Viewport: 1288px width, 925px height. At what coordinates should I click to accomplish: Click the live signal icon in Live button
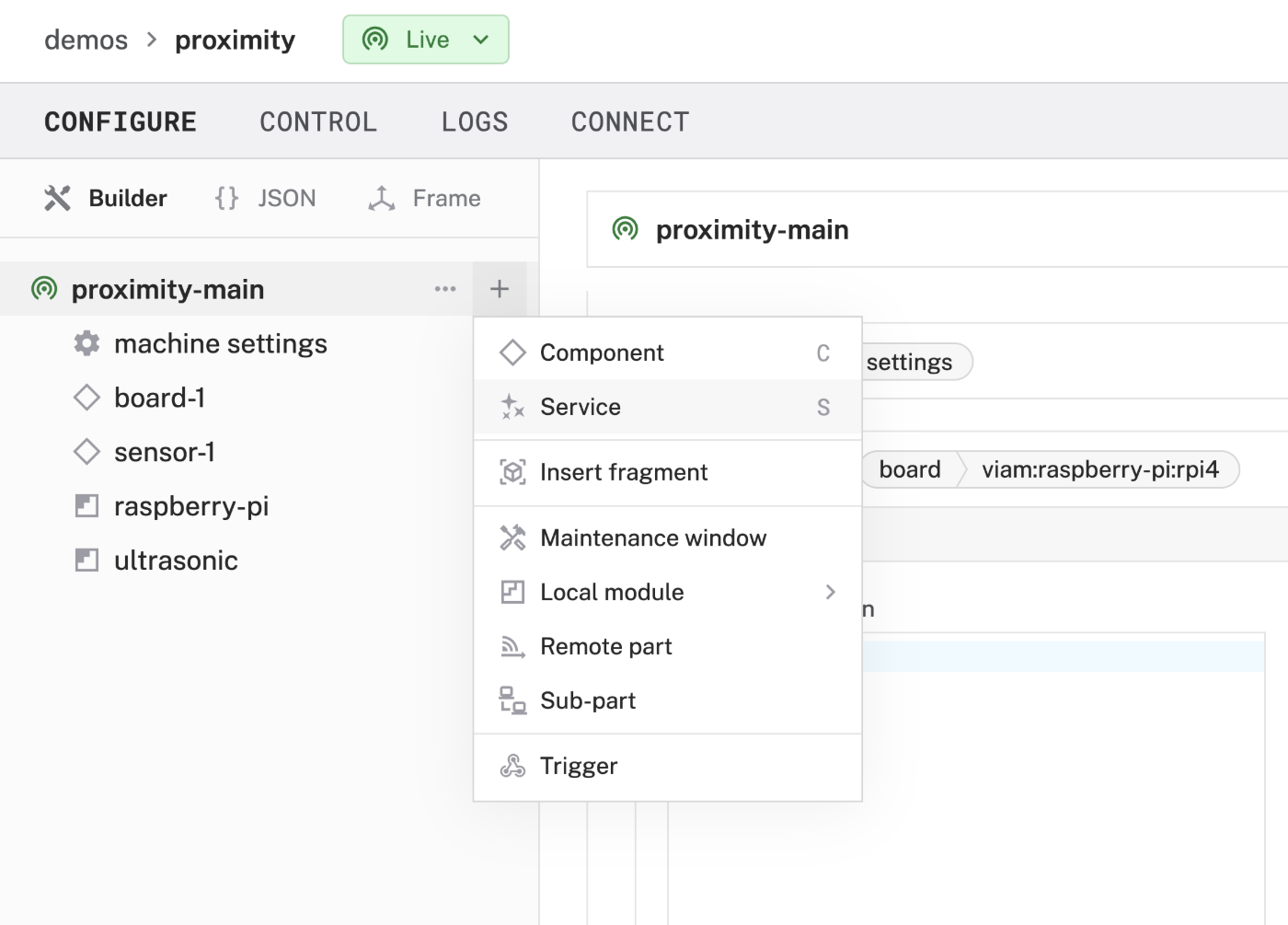(x=375, y=40)
